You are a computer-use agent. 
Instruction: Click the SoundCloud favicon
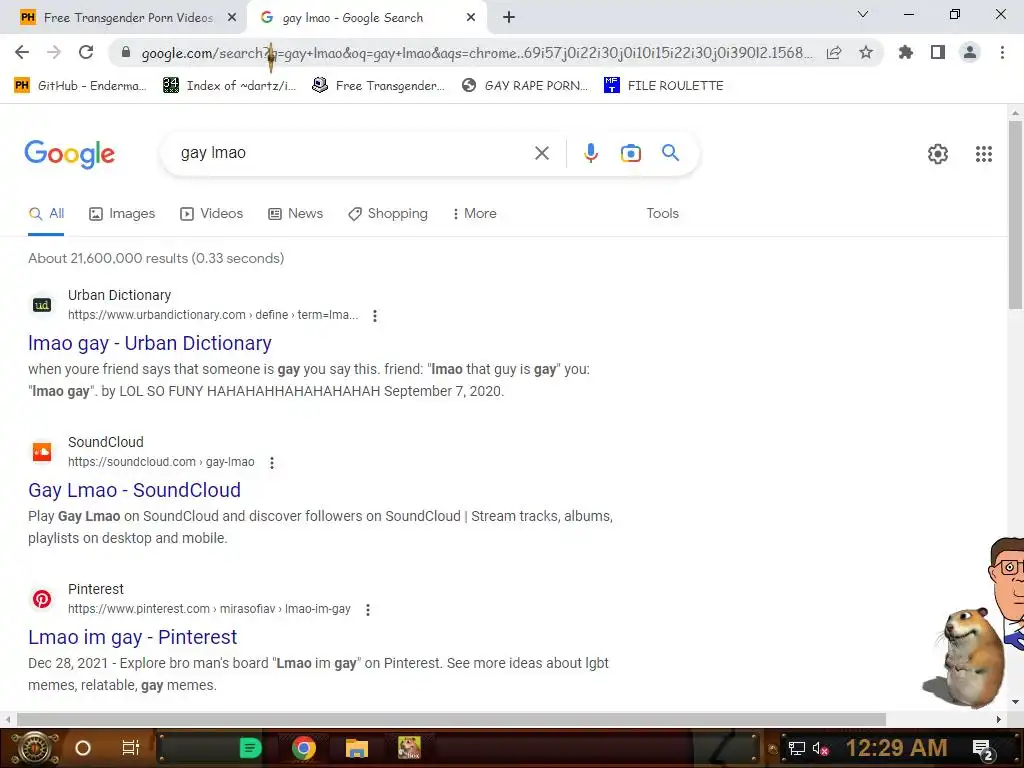42,452
